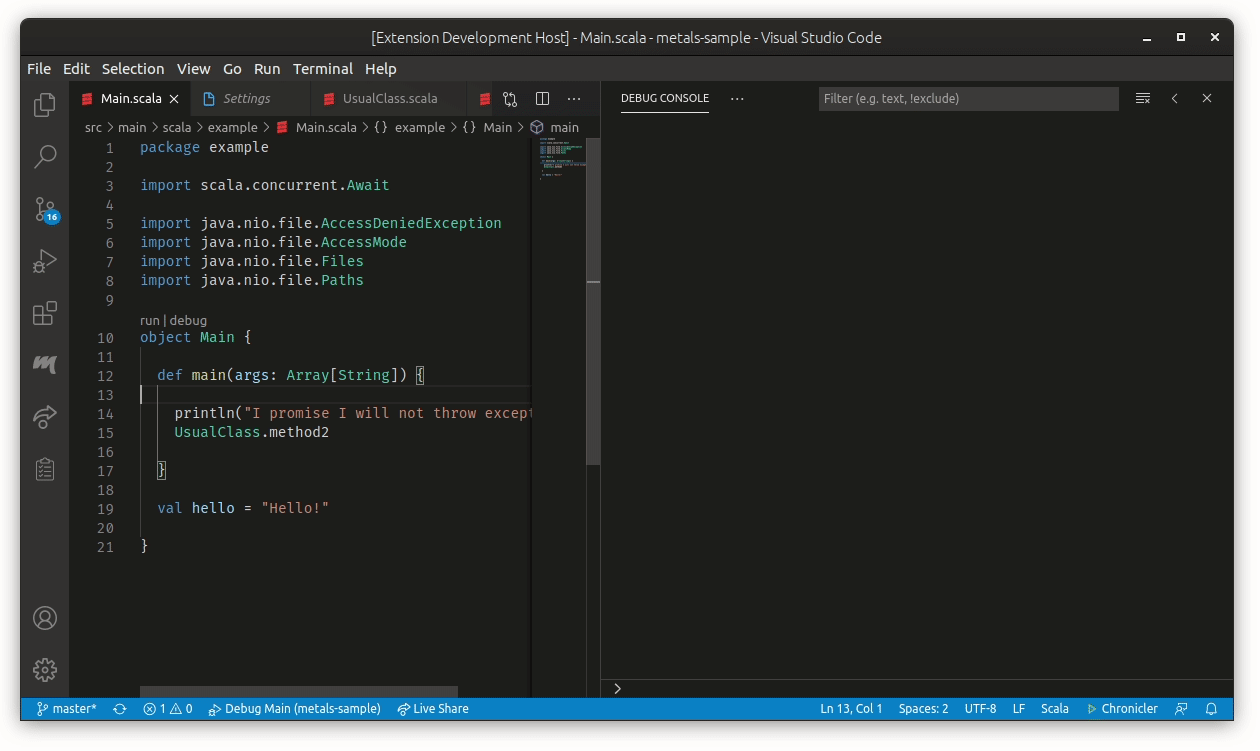1260x751 pixels.
Task: Open the Extensions view
Action: pos(44,313)
